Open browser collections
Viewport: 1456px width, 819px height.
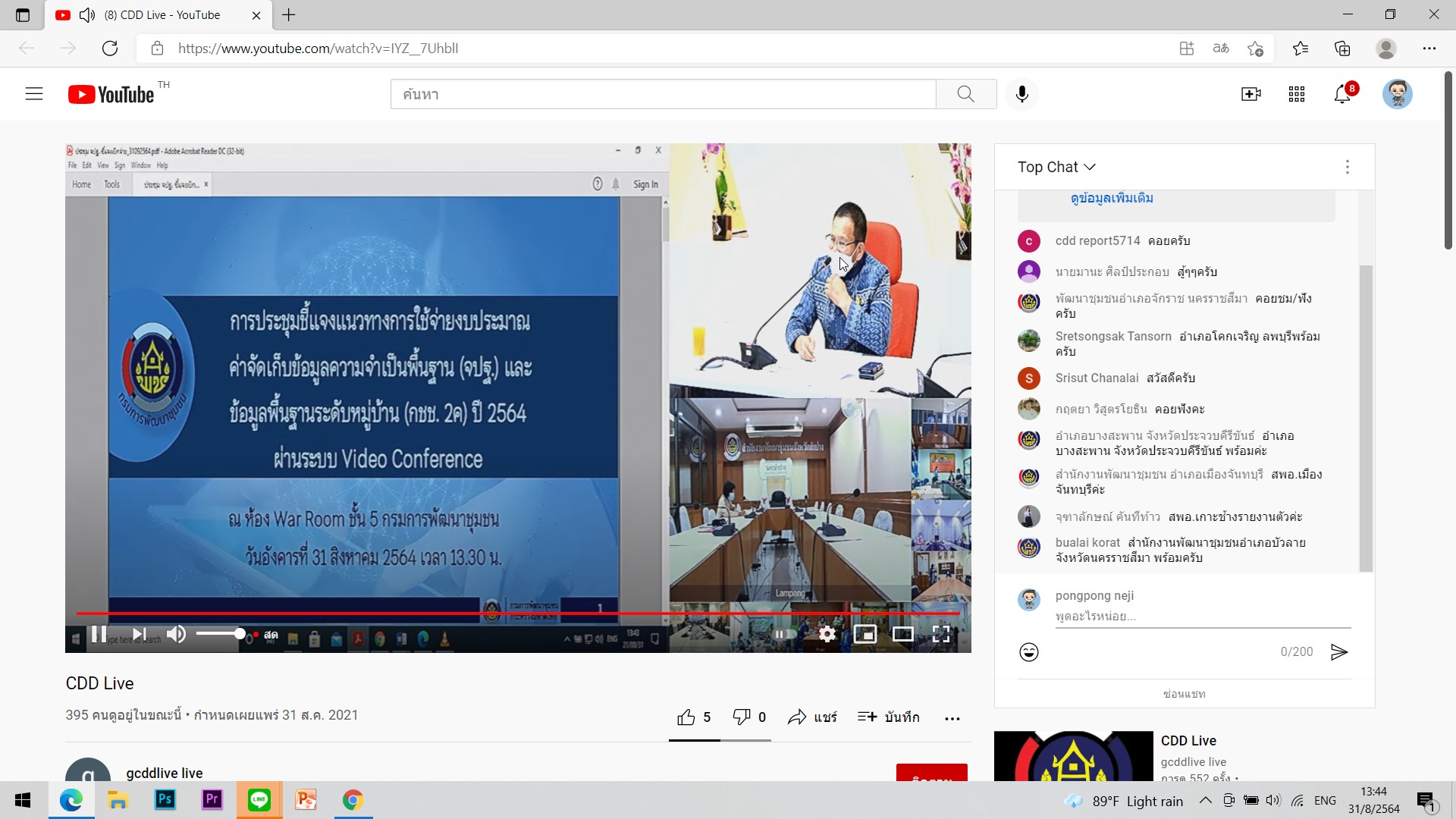click(1342, 49)
